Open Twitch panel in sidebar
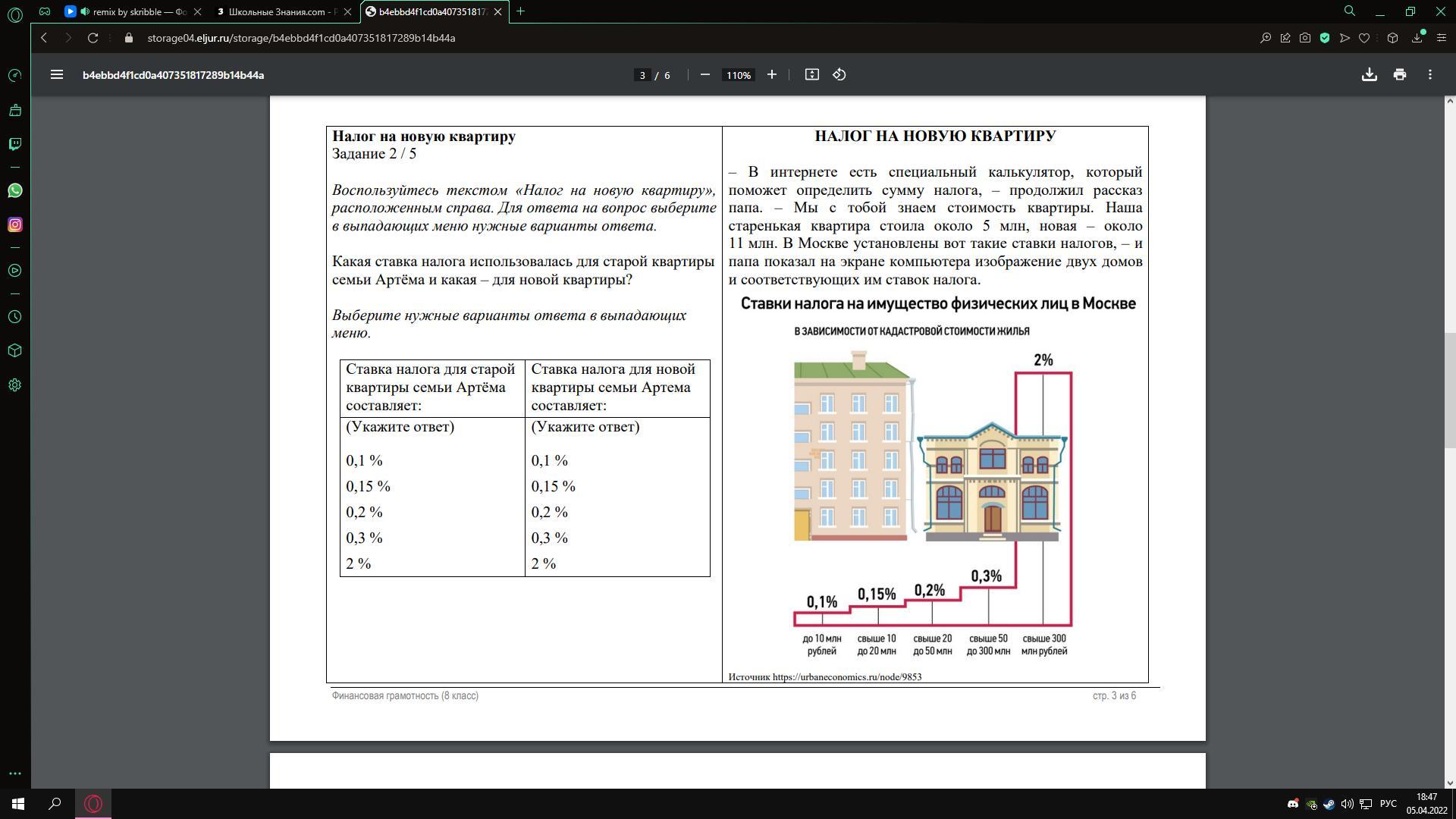 14,144
